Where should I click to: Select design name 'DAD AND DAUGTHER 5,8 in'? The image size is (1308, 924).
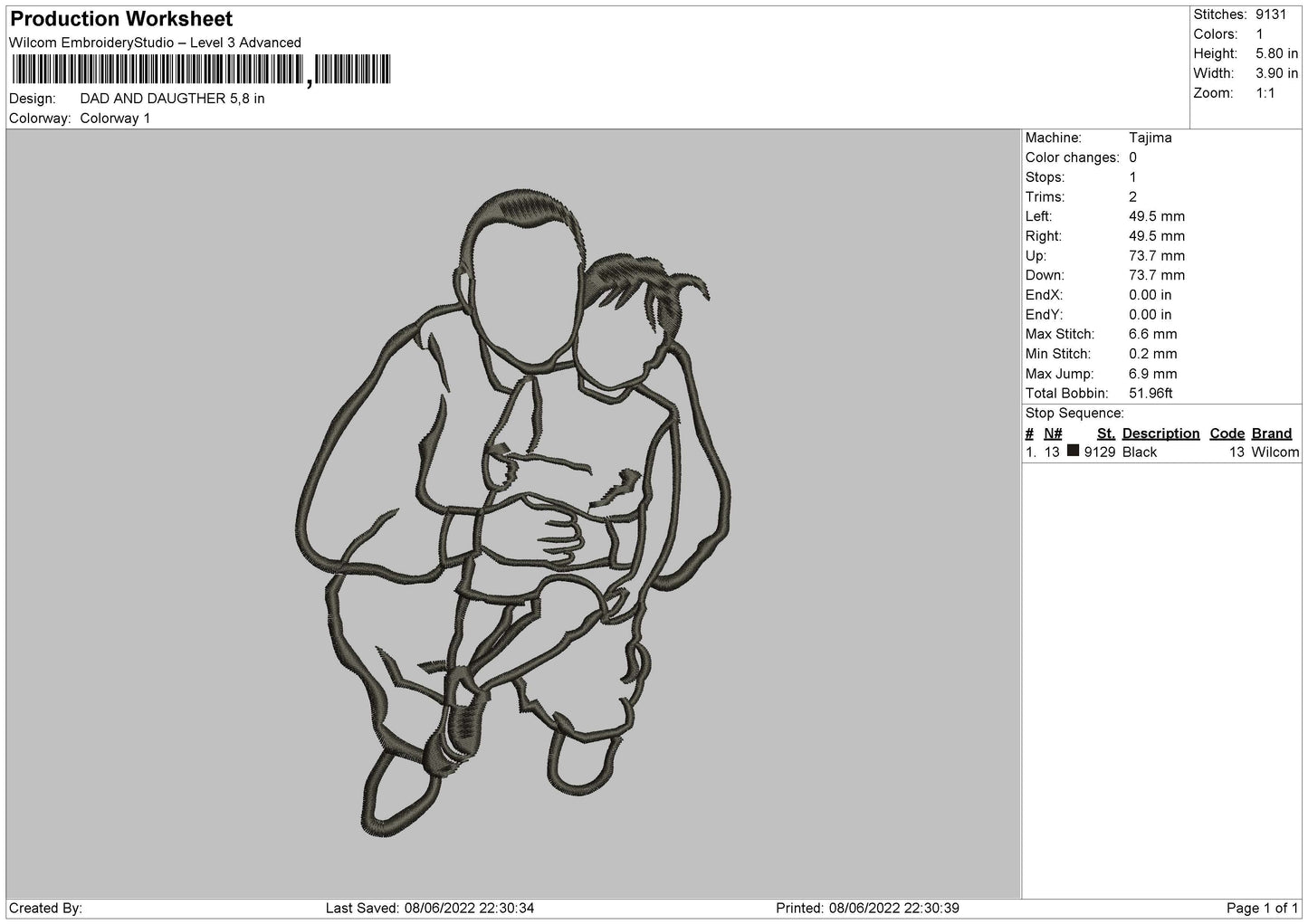click(x=172, y=99)
